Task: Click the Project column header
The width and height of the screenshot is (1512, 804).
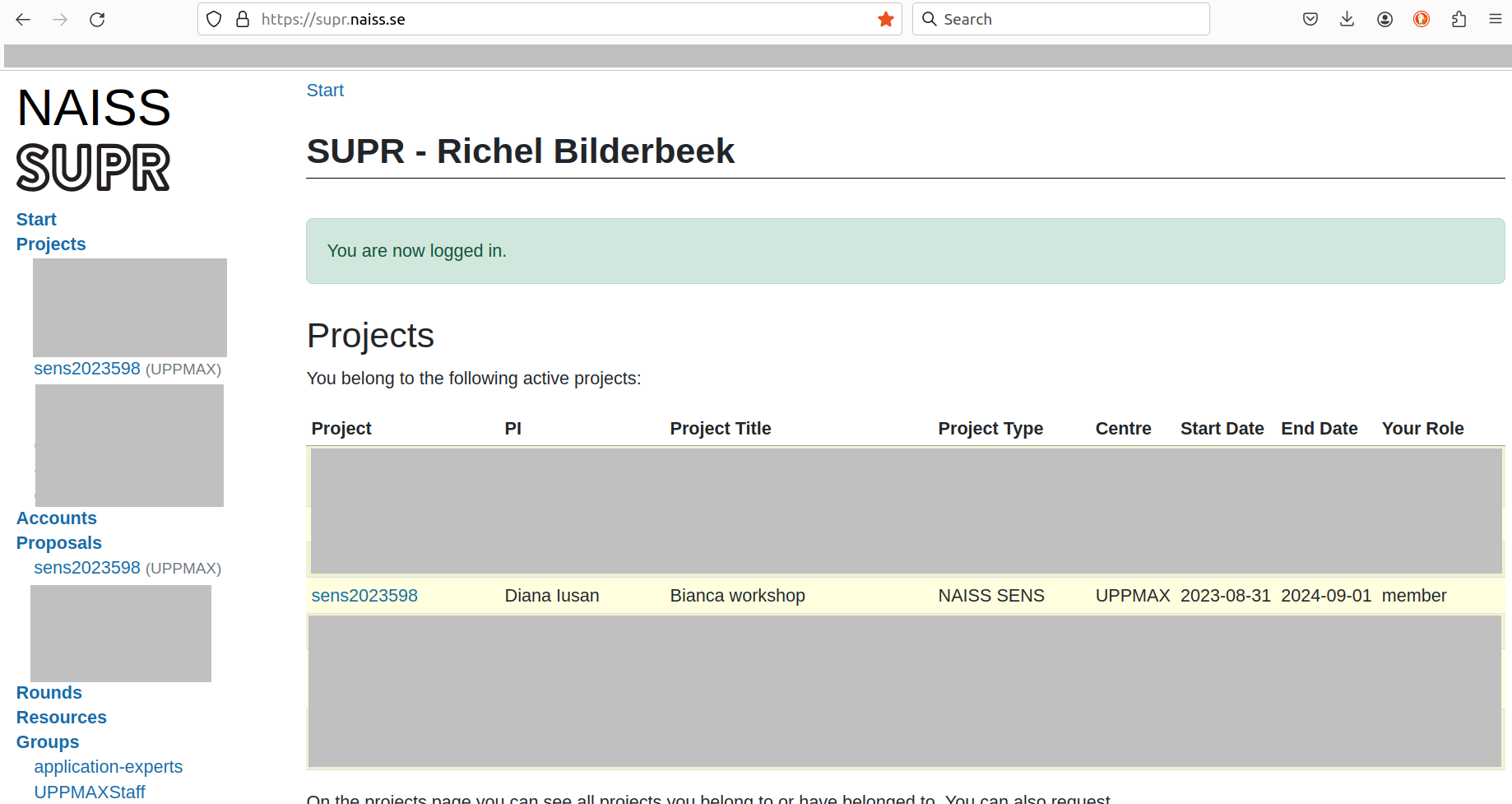Action: pos(341,429)
